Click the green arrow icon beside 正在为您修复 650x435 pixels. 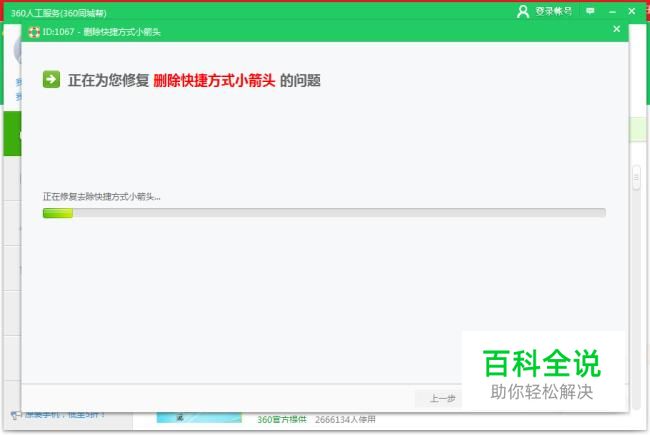tap(51, 79)
